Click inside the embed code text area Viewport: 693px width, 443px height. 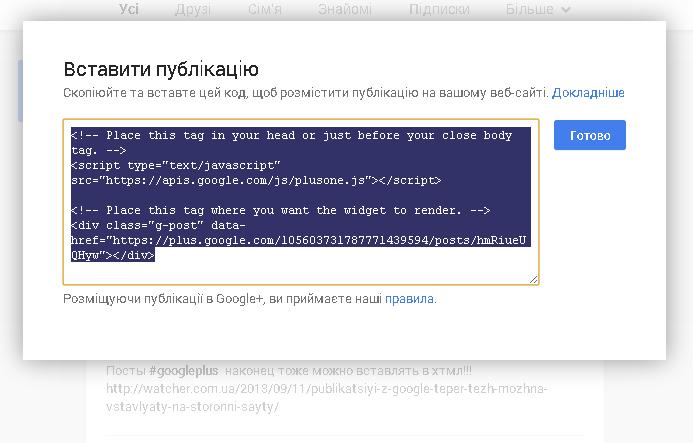[301, 202]
